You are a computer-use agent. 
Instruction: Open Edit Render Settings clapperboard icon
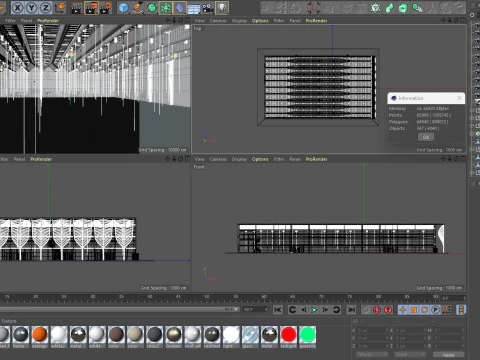click(x=106, y=8)
